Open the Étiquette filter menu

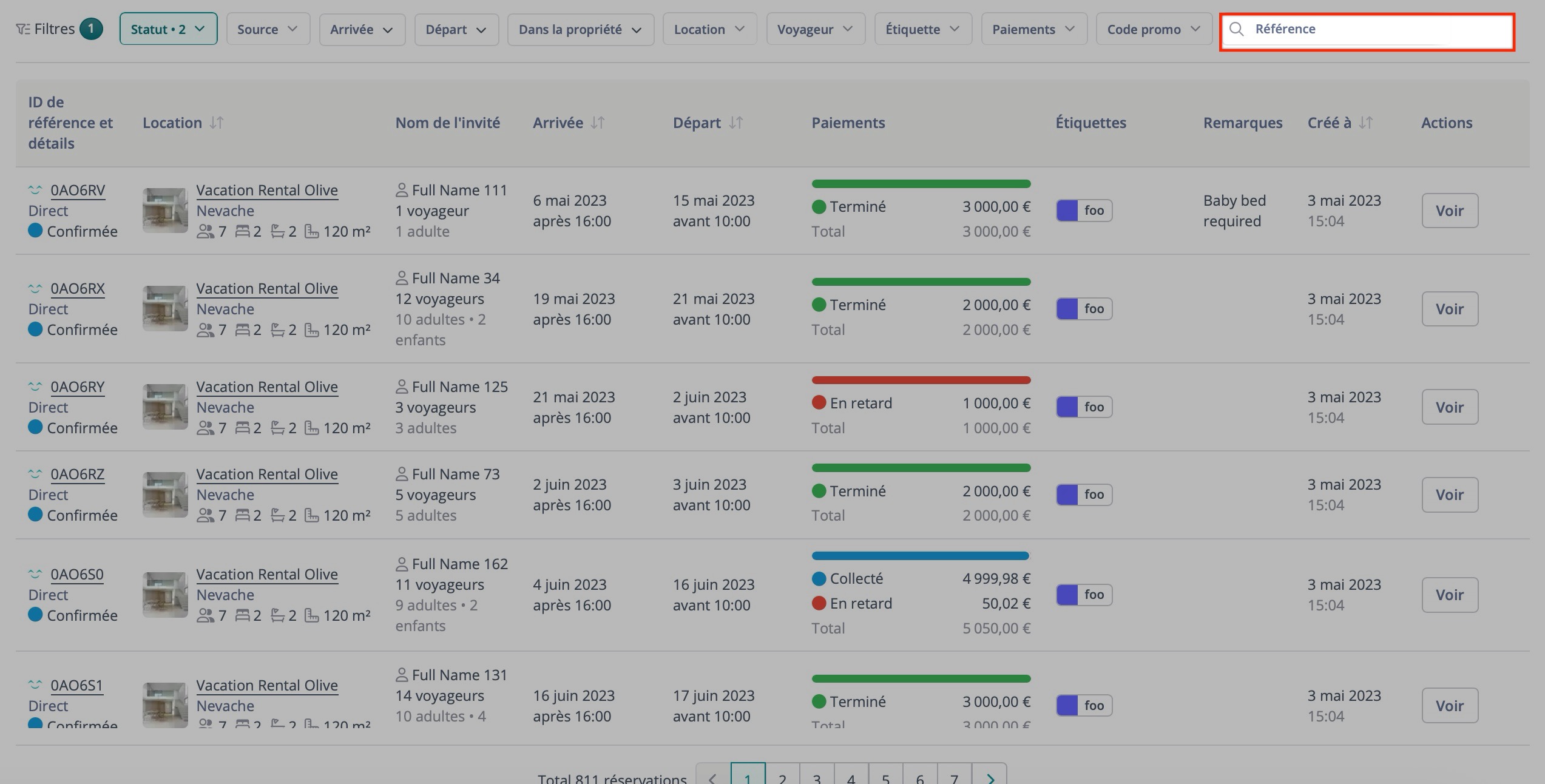[x=922, y=29]
